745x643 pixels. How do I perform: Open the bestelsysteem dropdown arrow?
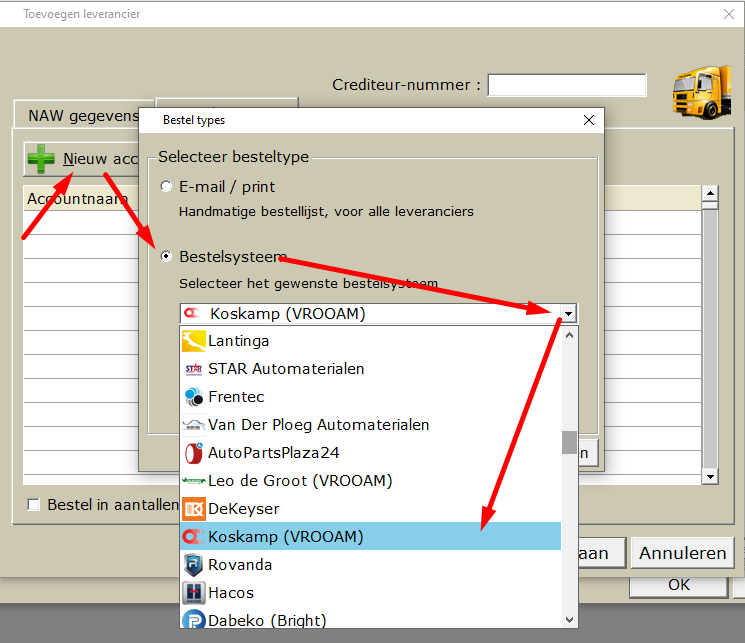pos(568,314)
